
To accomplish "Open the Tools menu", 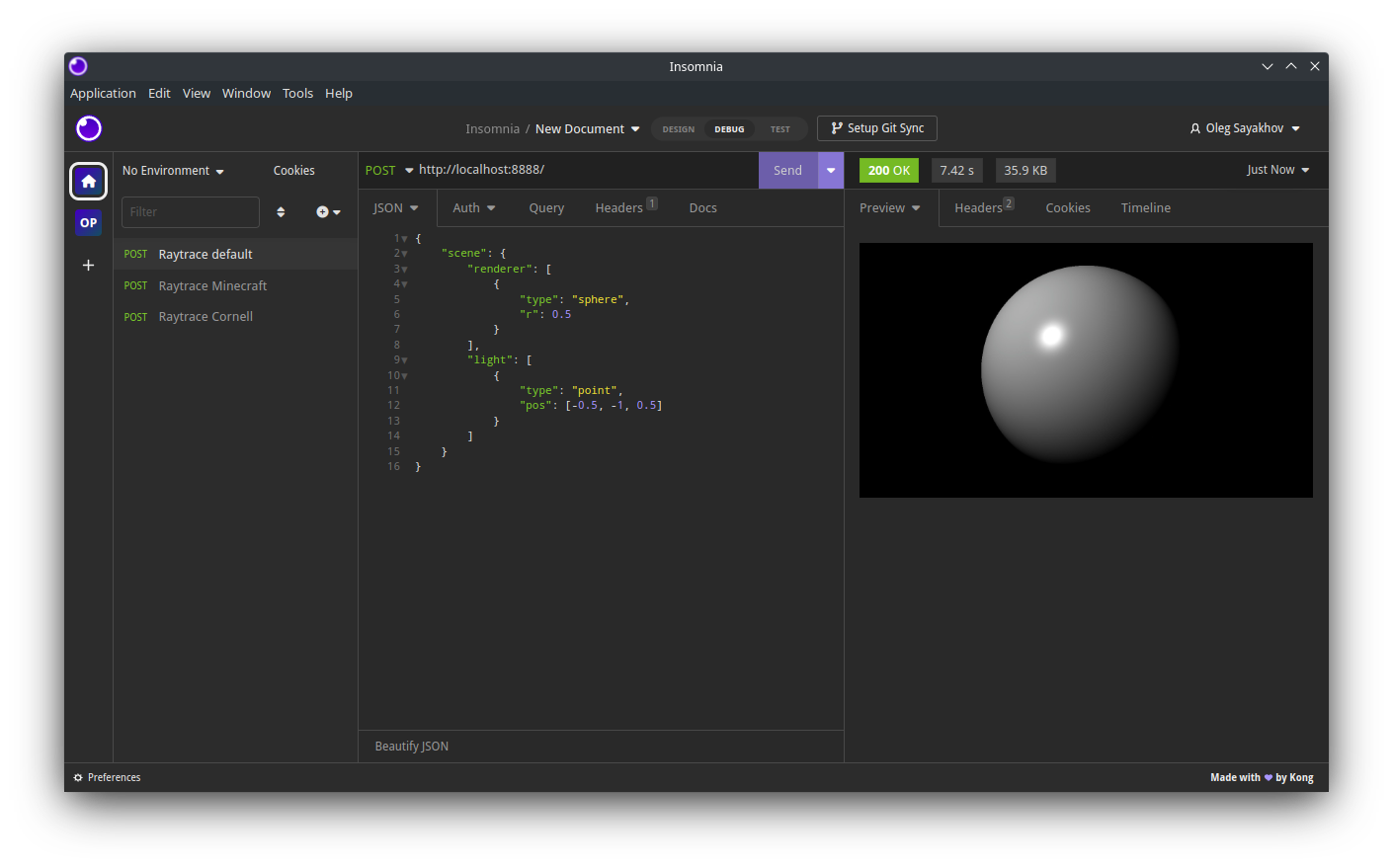I will point(297,94).
